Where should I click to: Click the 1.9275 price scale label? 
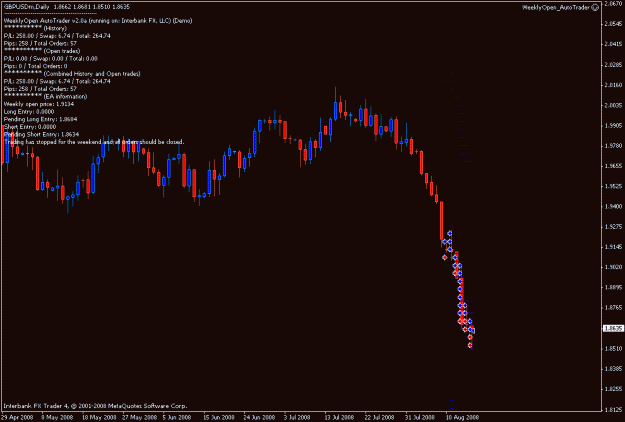pos(613,227)
